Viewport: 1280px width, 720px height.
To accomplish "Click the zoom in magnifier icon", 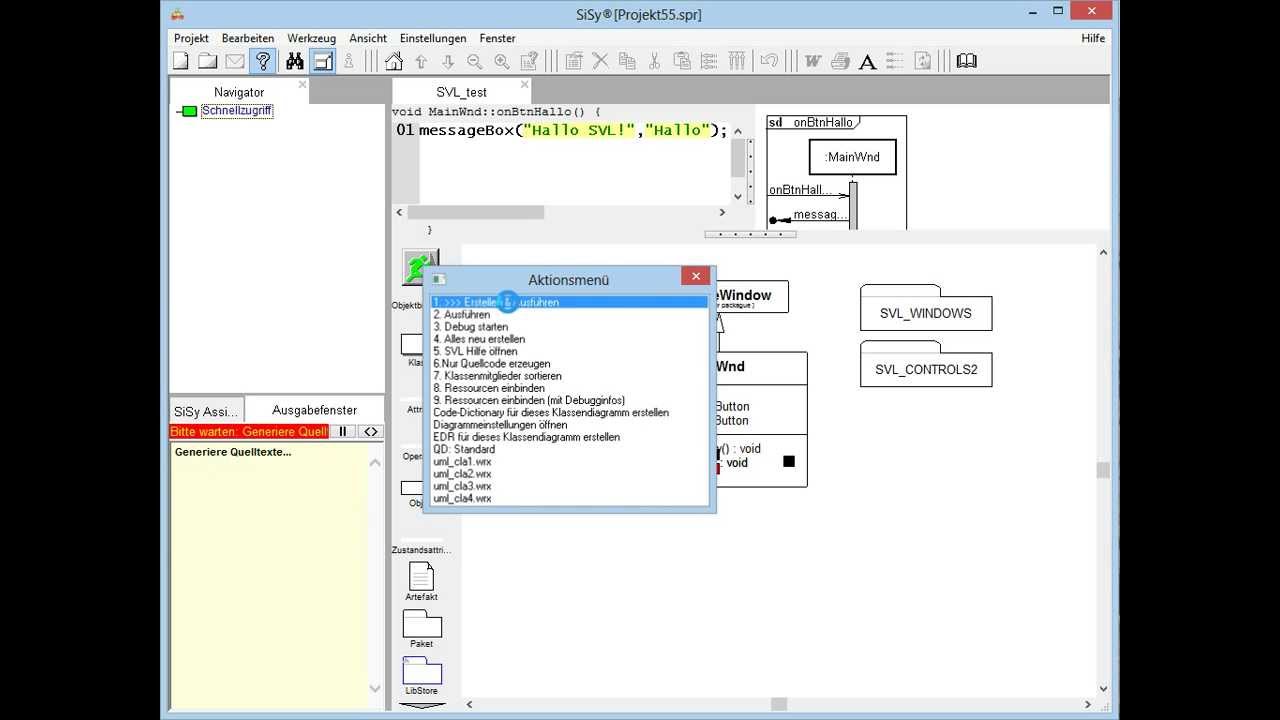I will (x=502, y=61).
